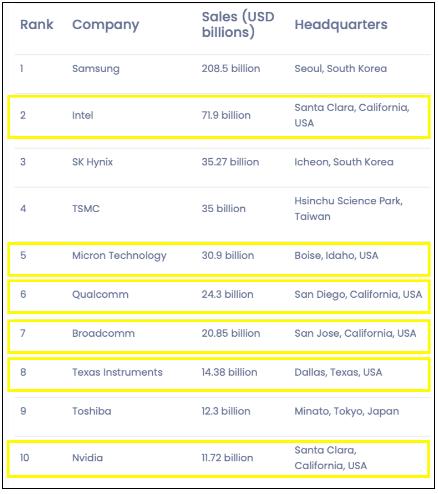
Task: Click Nvidia in the last row
Action: [x=88, y=458]
